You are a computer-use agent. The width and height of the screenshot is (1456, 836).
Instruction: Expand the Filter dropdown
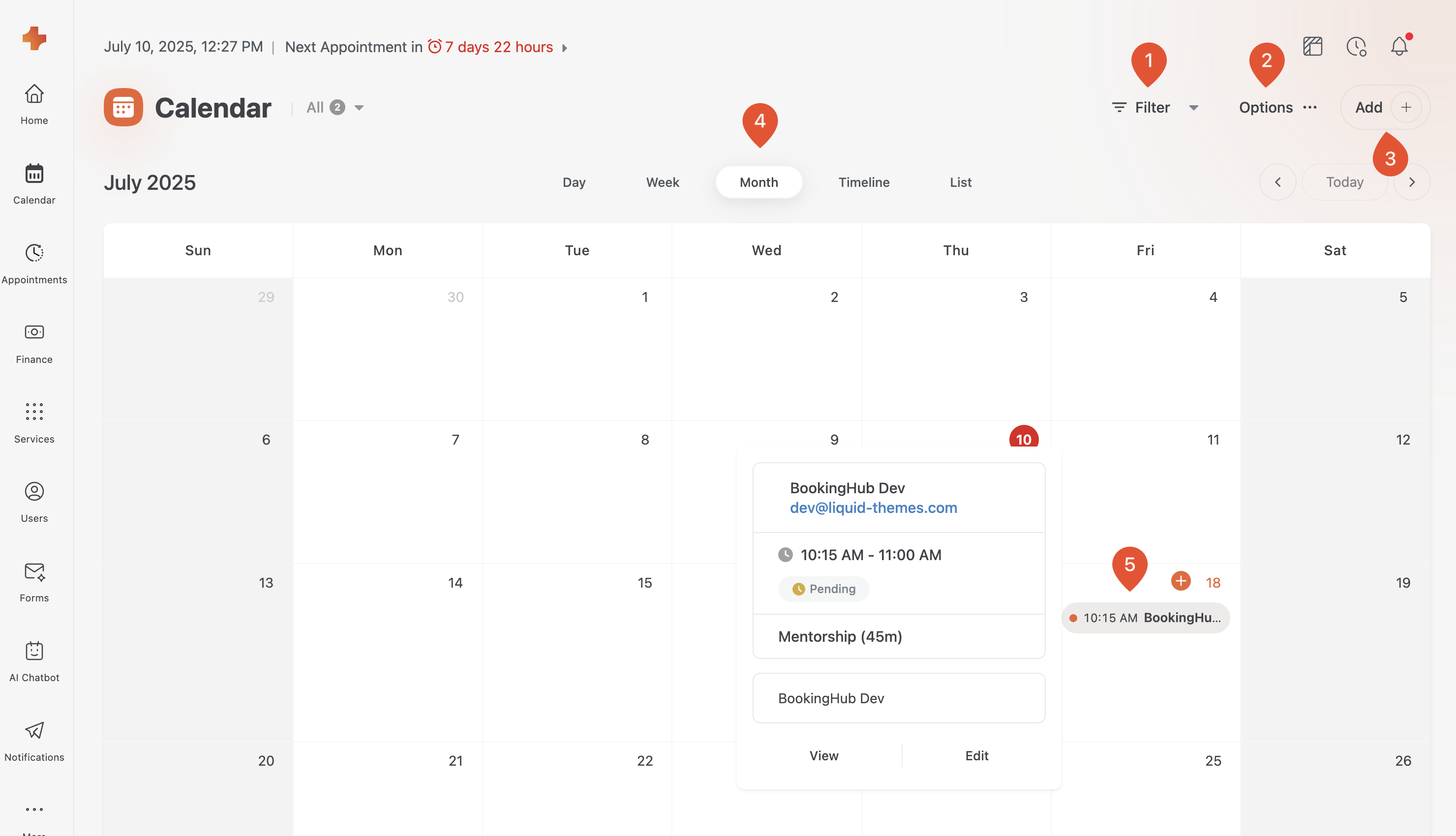1154,107
